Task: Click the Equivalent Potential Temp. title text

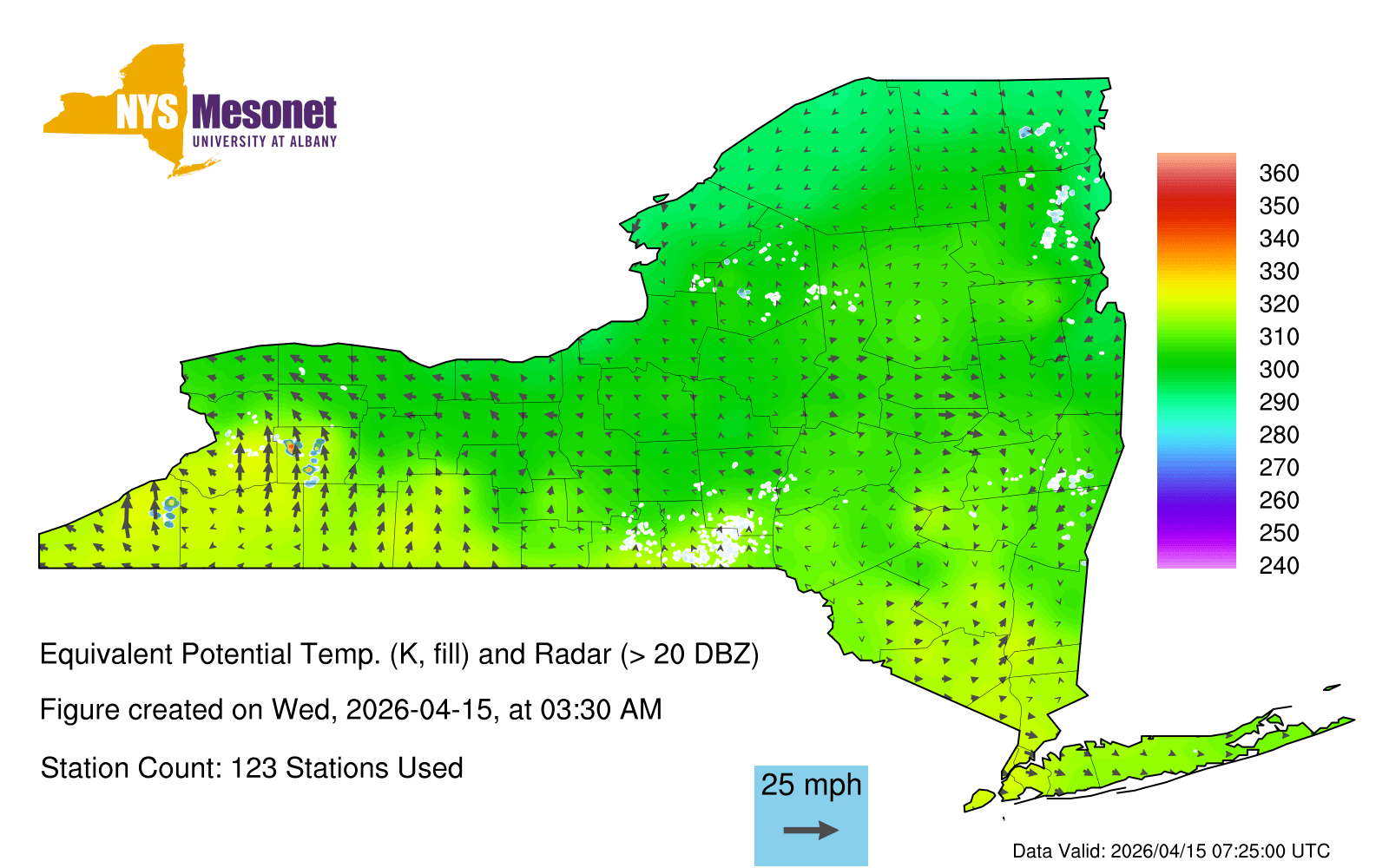Action: pyautogui.click(x=399, y=654)
